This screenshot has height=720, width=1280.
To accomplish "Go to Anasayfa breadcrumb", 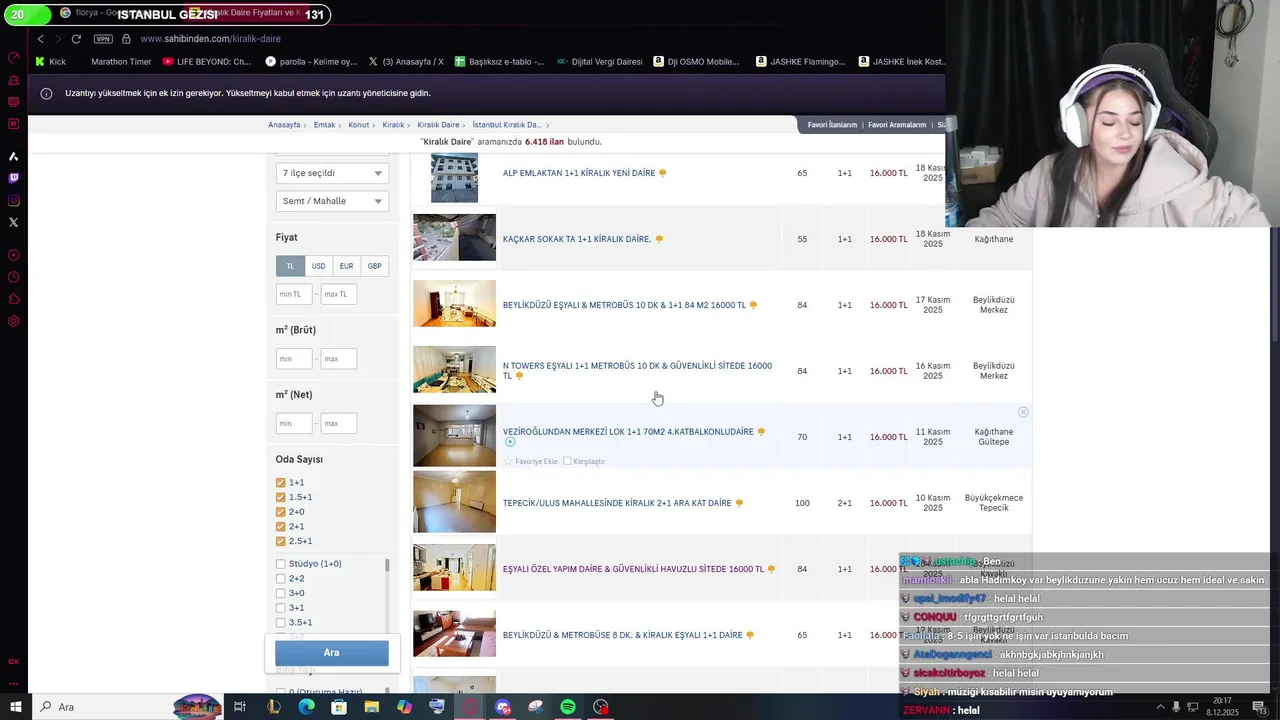I will coord(284,125).
